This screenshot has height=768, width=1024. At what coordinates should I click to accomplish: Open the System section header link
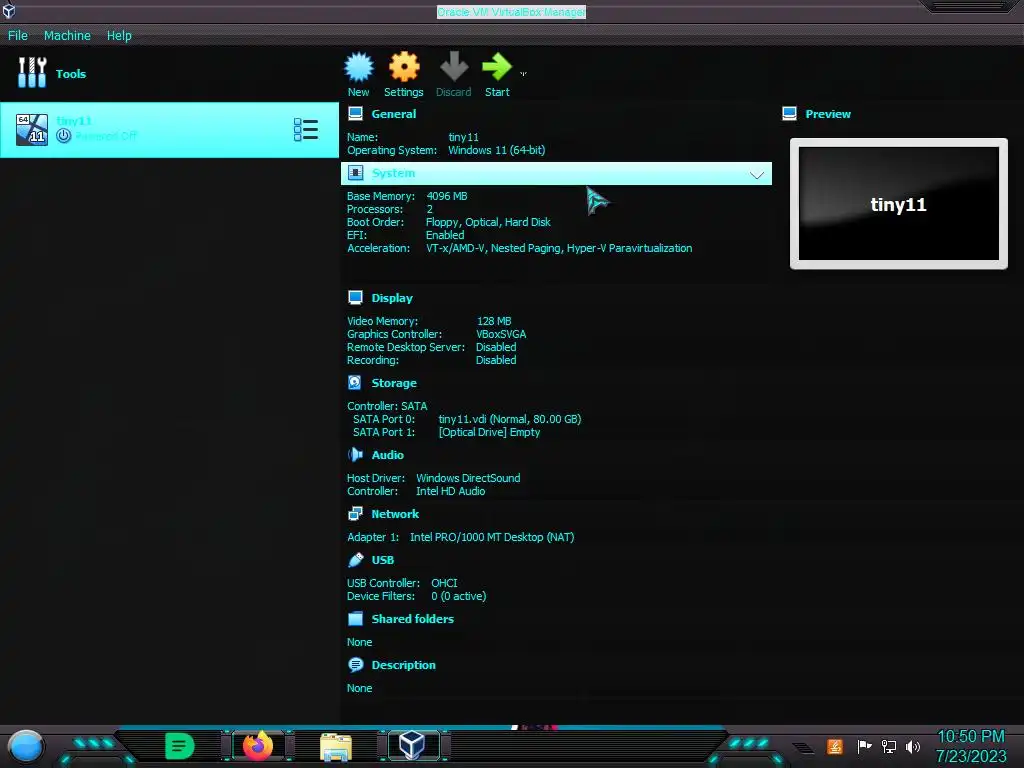point(393,173)
